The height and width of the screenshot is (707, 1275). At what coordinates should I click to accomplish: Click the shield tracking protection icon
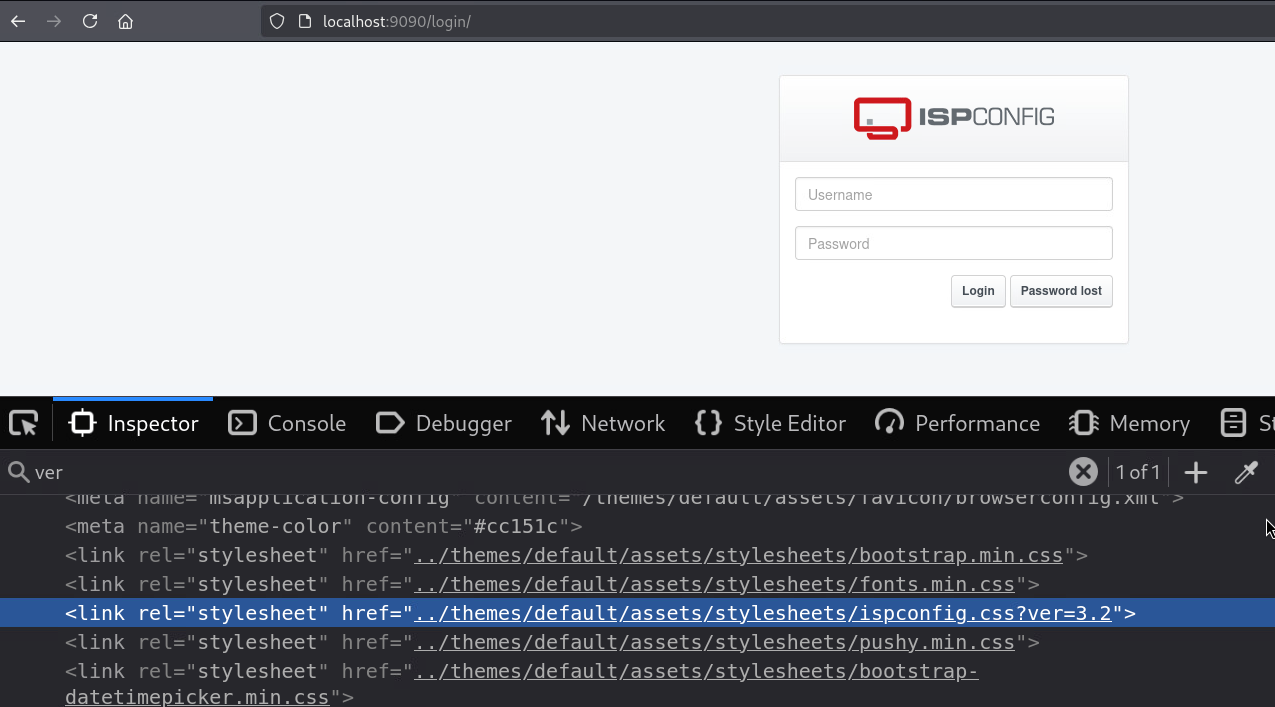tap(278, 21)
